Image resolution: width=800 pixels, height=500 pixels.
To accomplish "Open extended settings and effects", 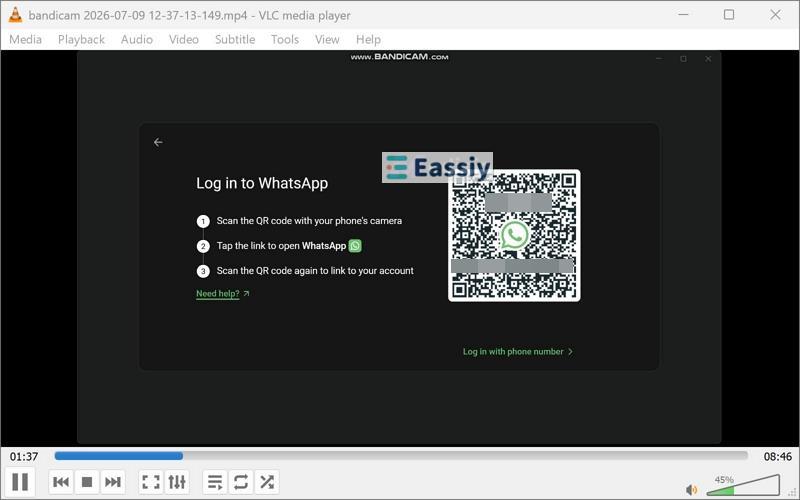I will pyautogui.click(x=177, y=482).
